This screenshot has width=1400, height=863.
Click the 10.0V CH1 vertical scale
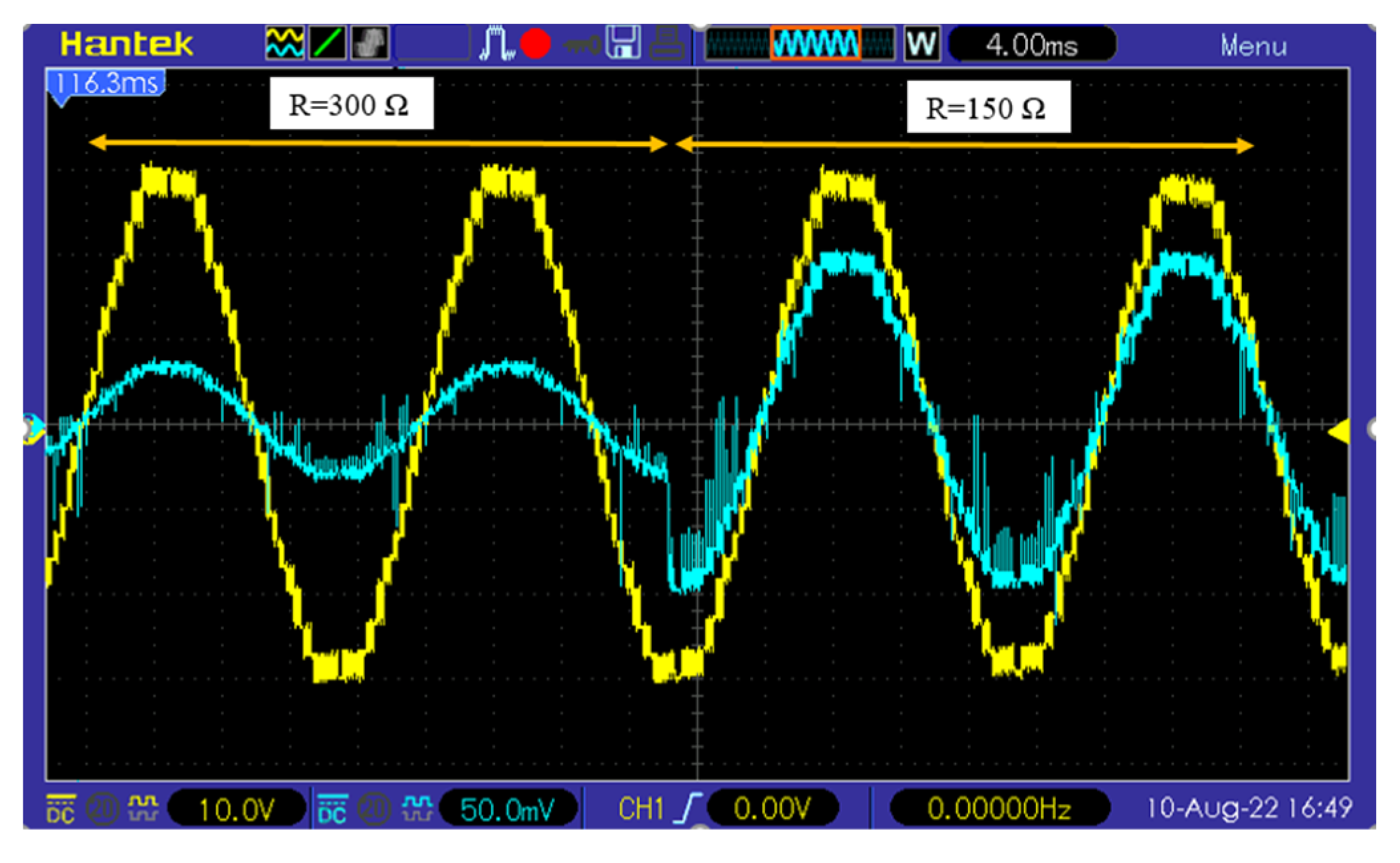click(237, 809)
